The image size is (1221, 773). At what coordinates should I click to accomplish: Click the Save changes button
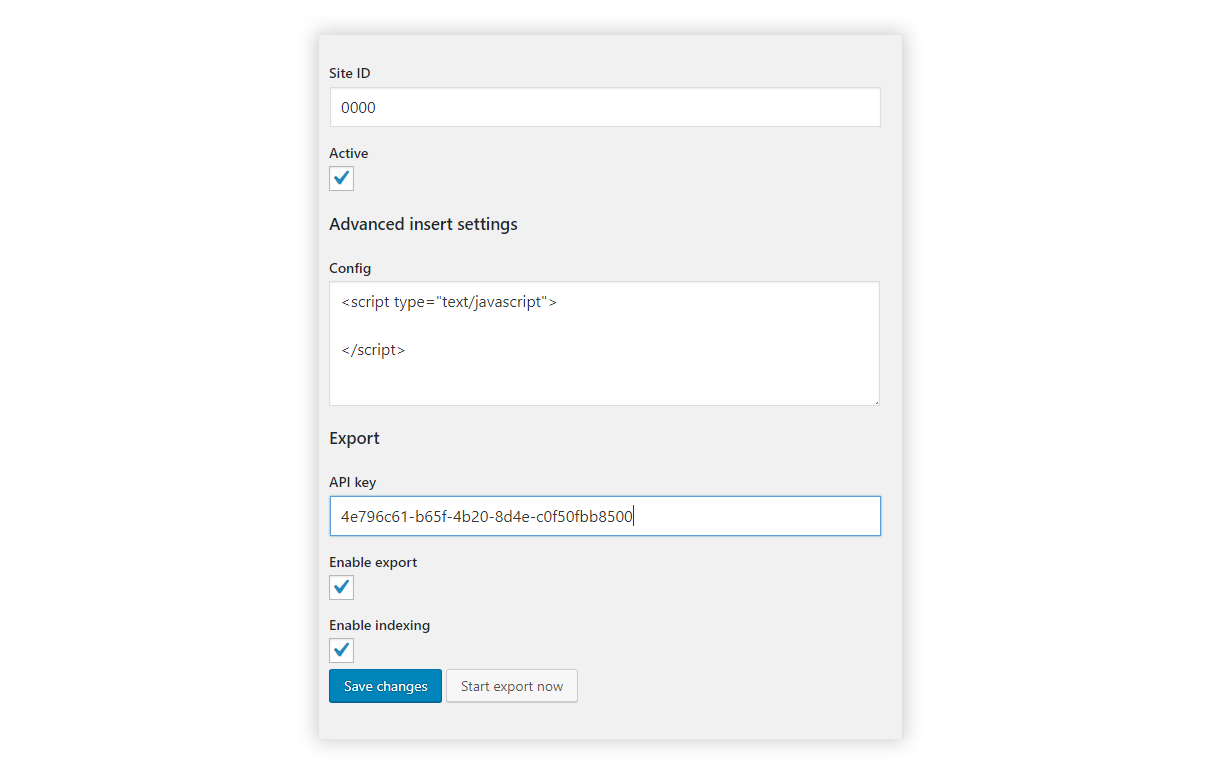point(386,686)
